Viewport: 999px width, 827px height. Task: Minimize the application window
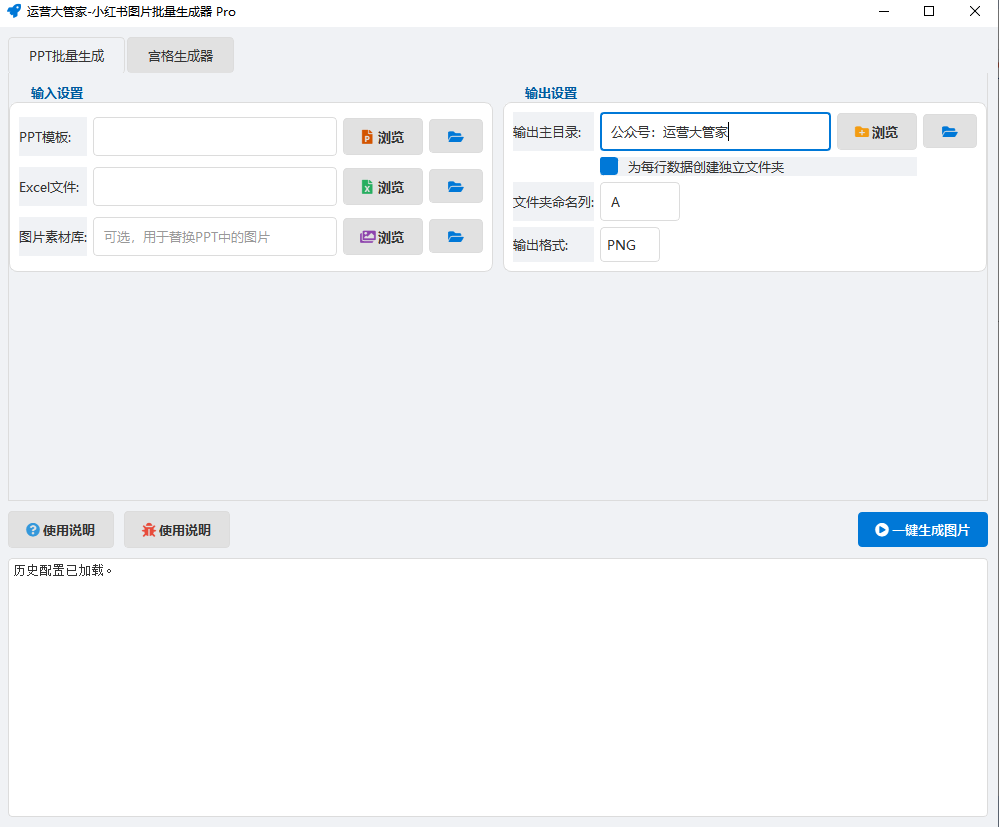pyautogui.click(x=884, y=11)
